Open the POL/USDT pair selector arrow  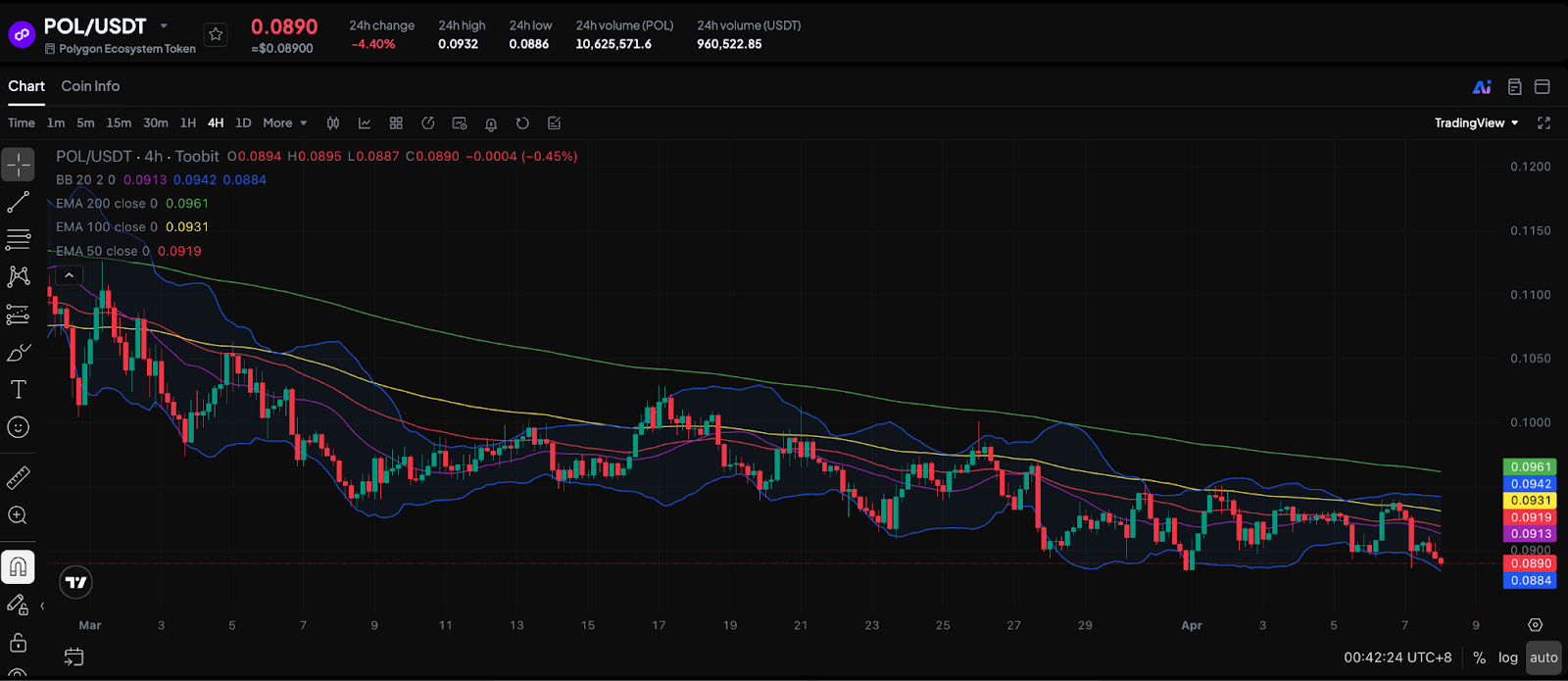point(164,26)
